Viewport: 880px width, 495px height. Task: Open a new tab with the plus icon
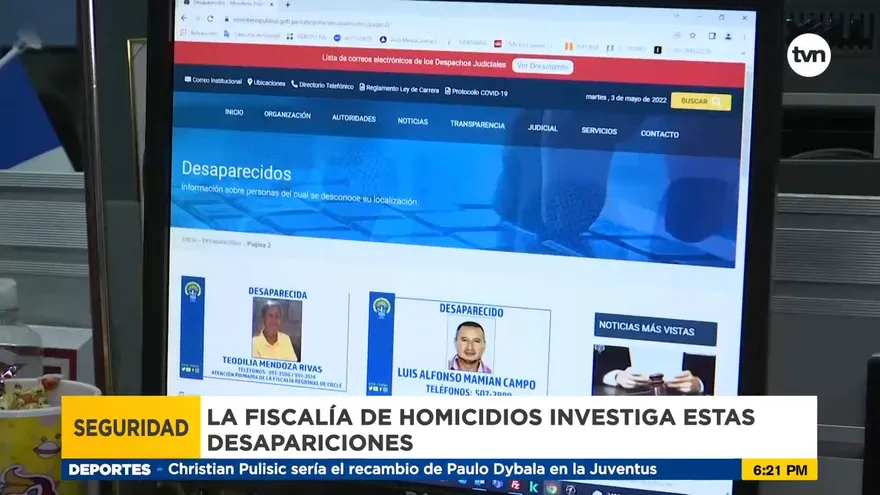coord(287,4)
